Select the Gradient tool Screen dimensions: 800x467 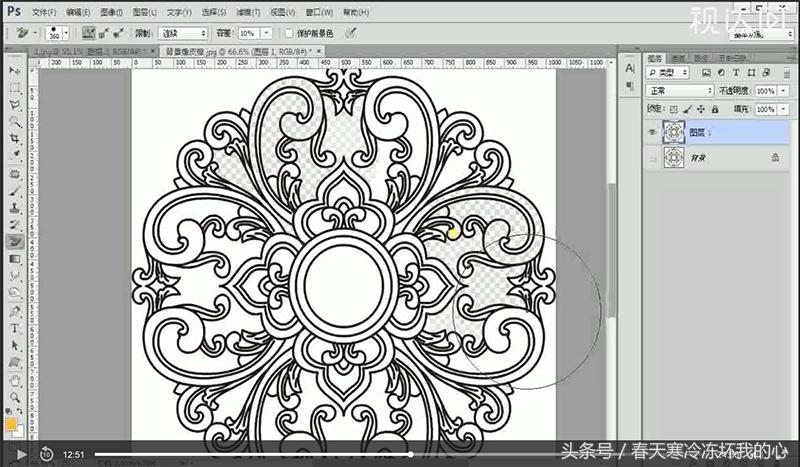16,259
